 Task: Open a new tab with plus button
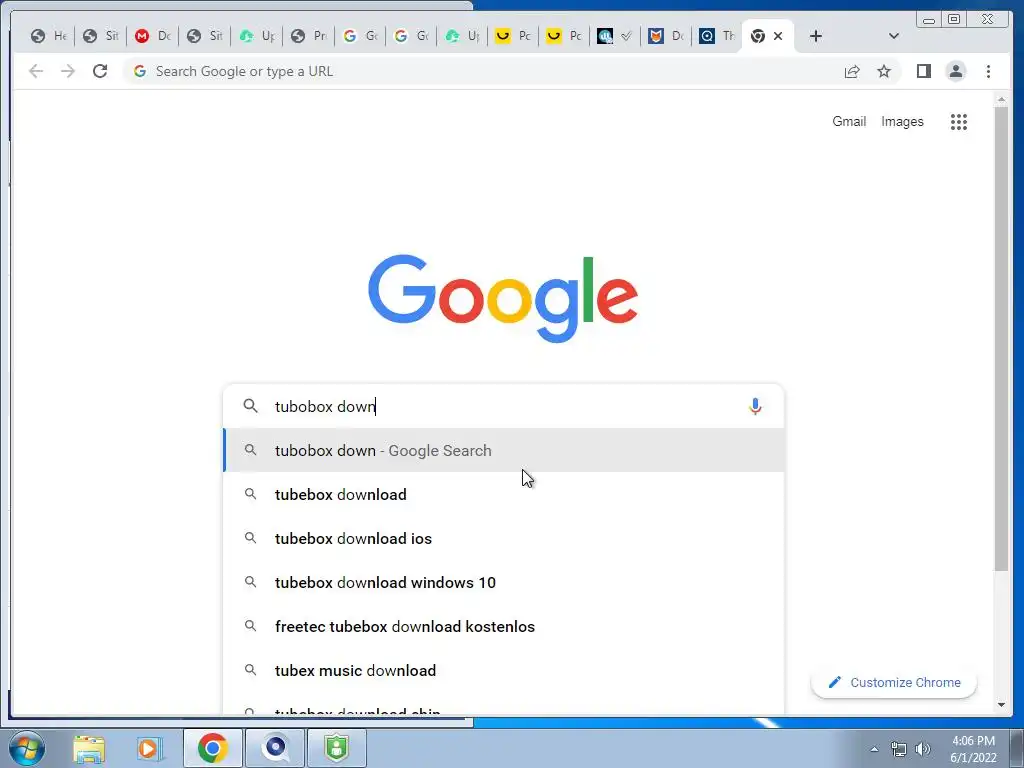pos(815,36)
